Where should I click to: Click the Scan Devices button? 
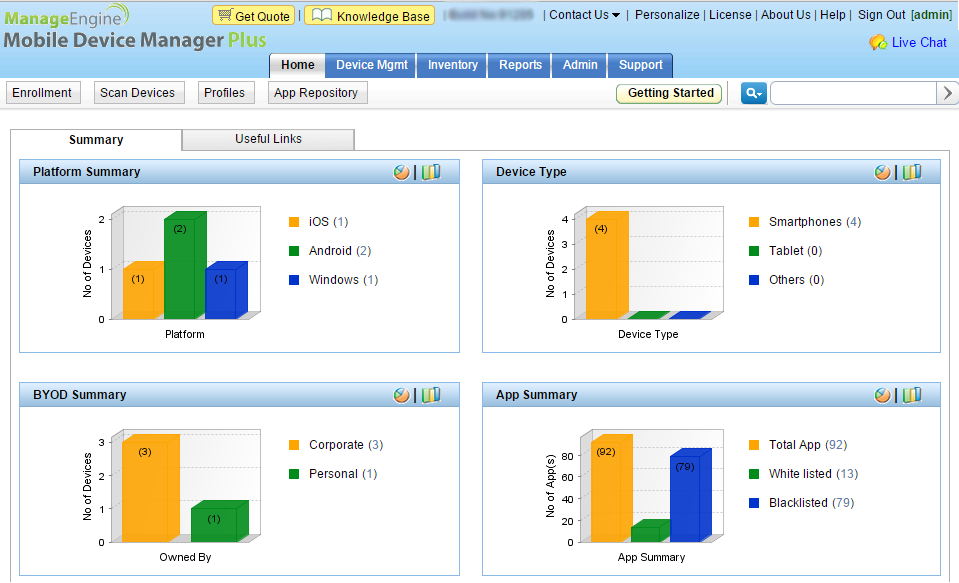pos(138,93)
